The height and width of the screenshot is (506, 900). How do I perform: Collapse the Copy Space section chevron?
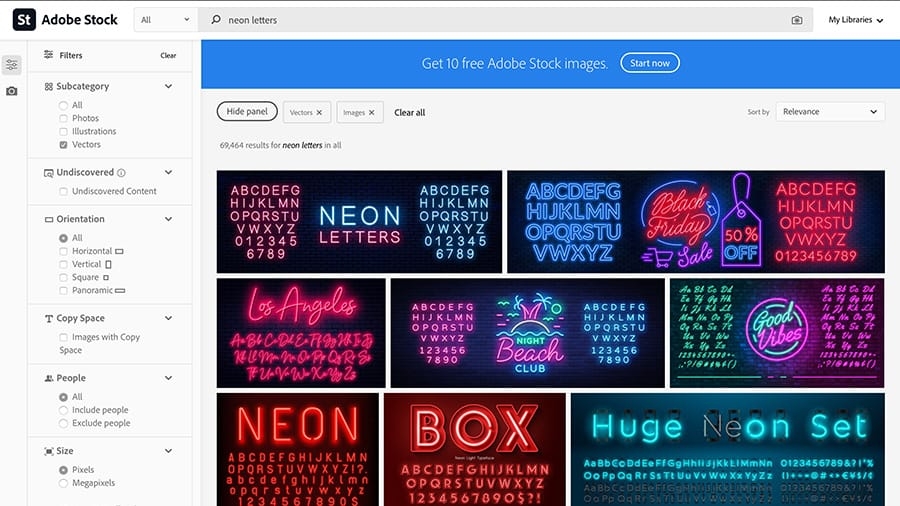[168, 318]
